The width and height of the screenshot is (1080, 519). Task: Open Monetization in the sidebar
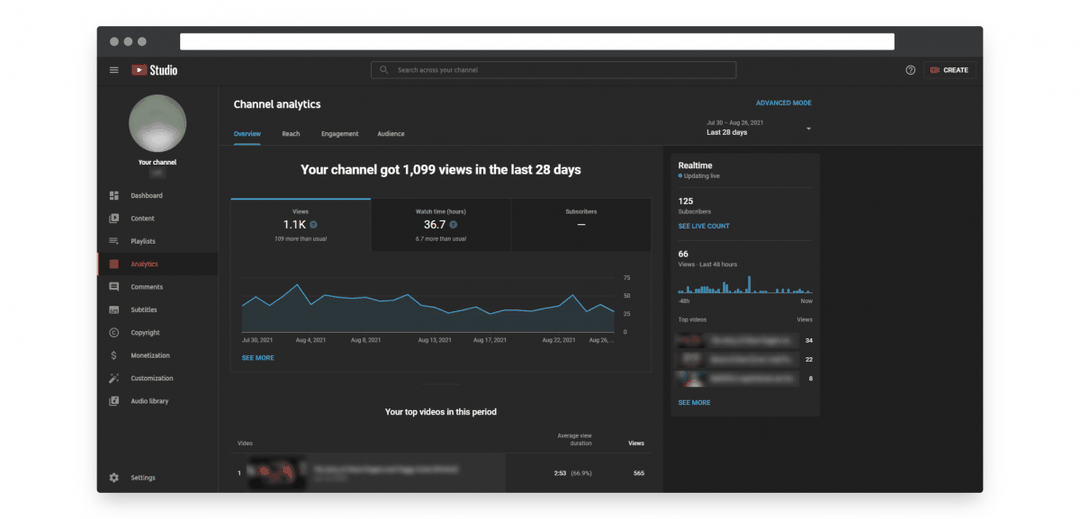(157, 355)
